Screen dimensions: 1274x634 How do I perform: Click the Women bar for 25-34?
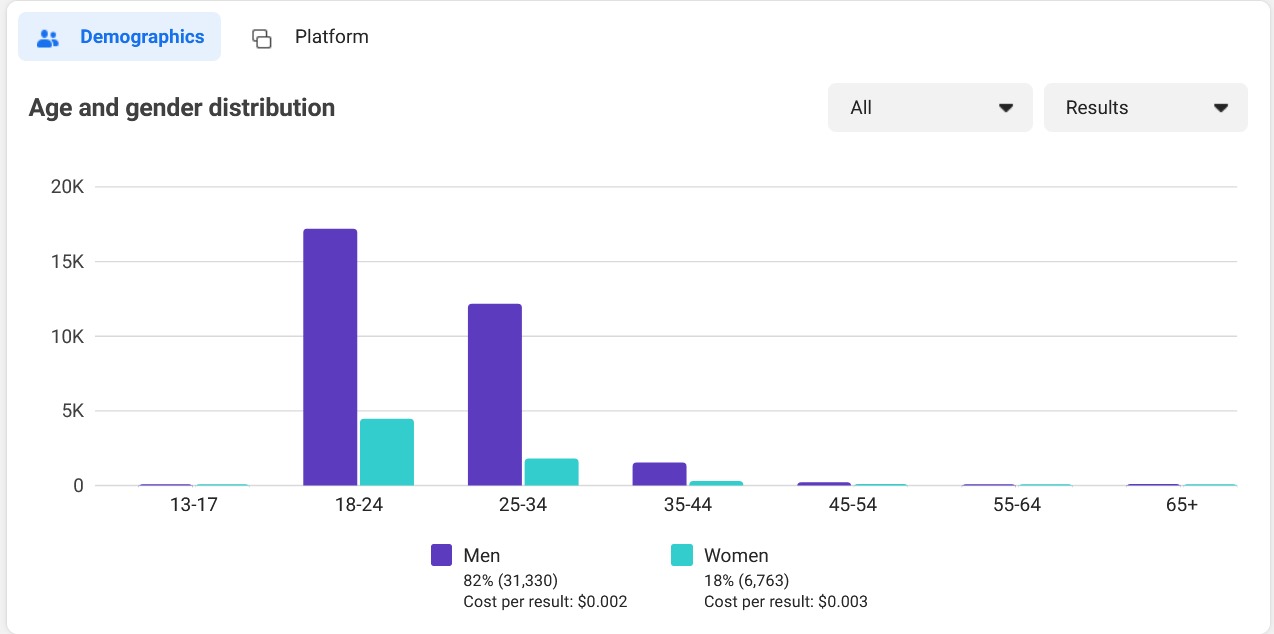pyautogui.click(x=552, y=472)
